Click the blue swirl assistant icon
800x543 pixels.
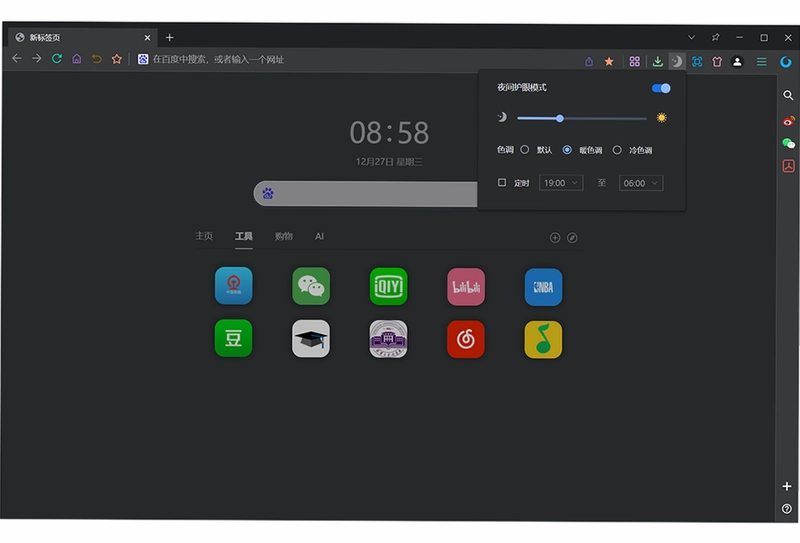point(786,62)
